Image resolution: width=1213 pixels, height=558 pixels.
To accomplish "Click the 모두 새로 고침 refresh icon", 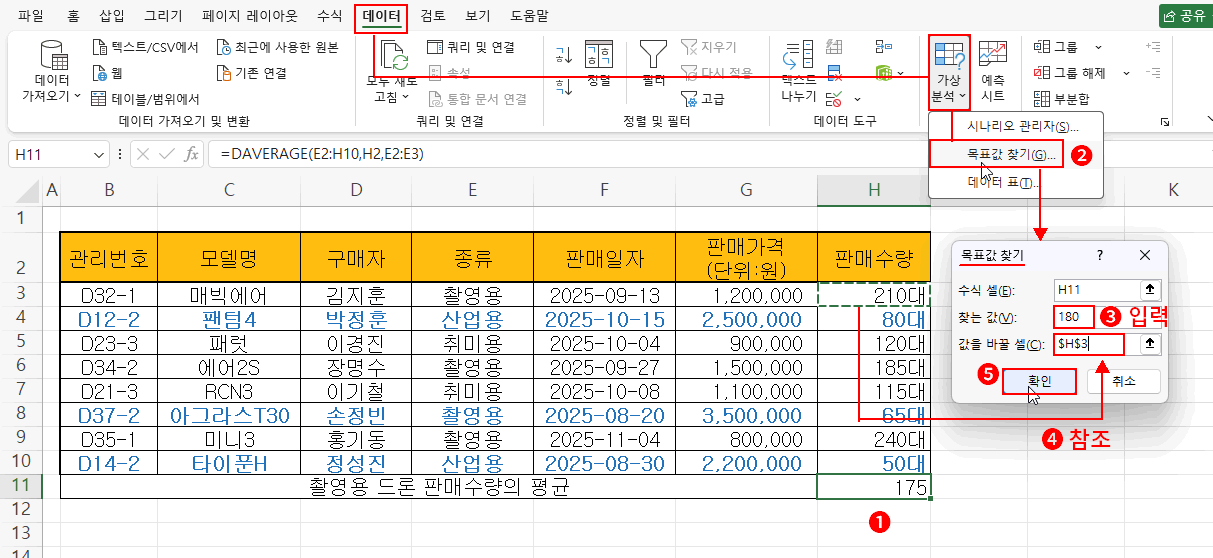I will 392,55.
